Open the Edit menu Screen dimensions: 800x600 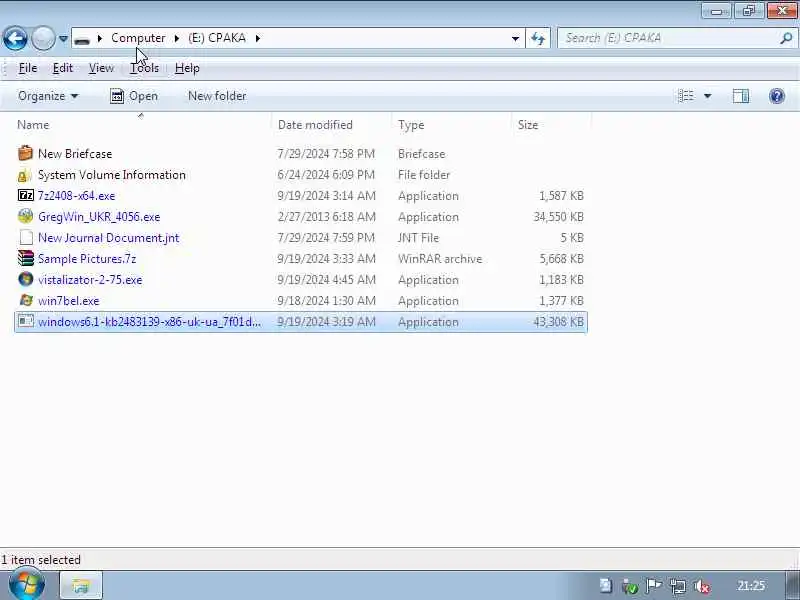coord(63,68)
